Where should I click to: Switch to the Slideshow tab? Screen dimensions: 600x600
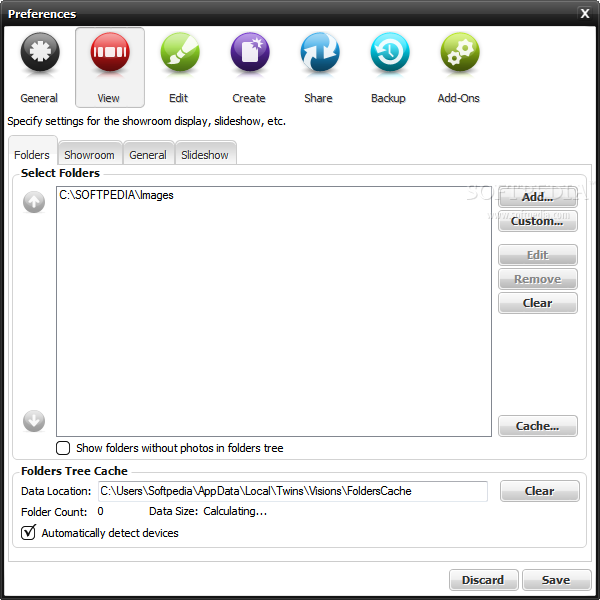coord(205,155)
